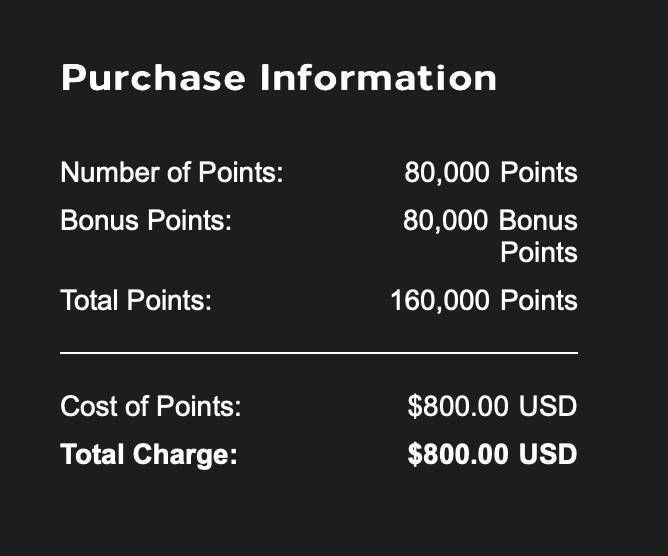The height and width of the screenshot is (556, 668).
Task: Click the Purchase Information heading
Action: (x=279, y=78)
